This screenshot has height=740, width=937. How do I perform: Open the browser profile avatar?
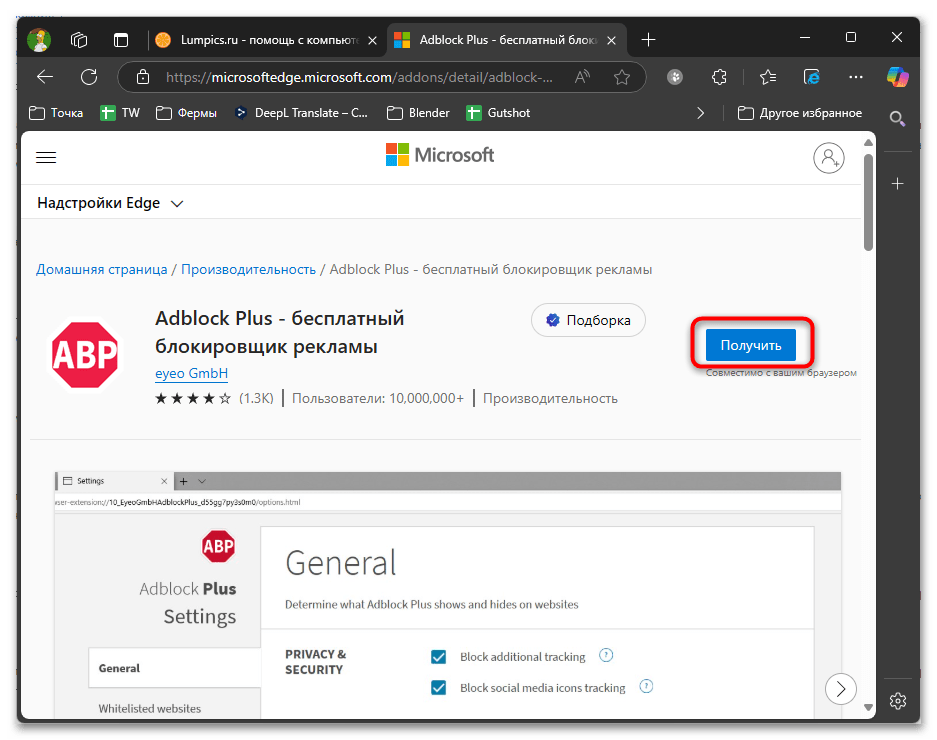39,40
